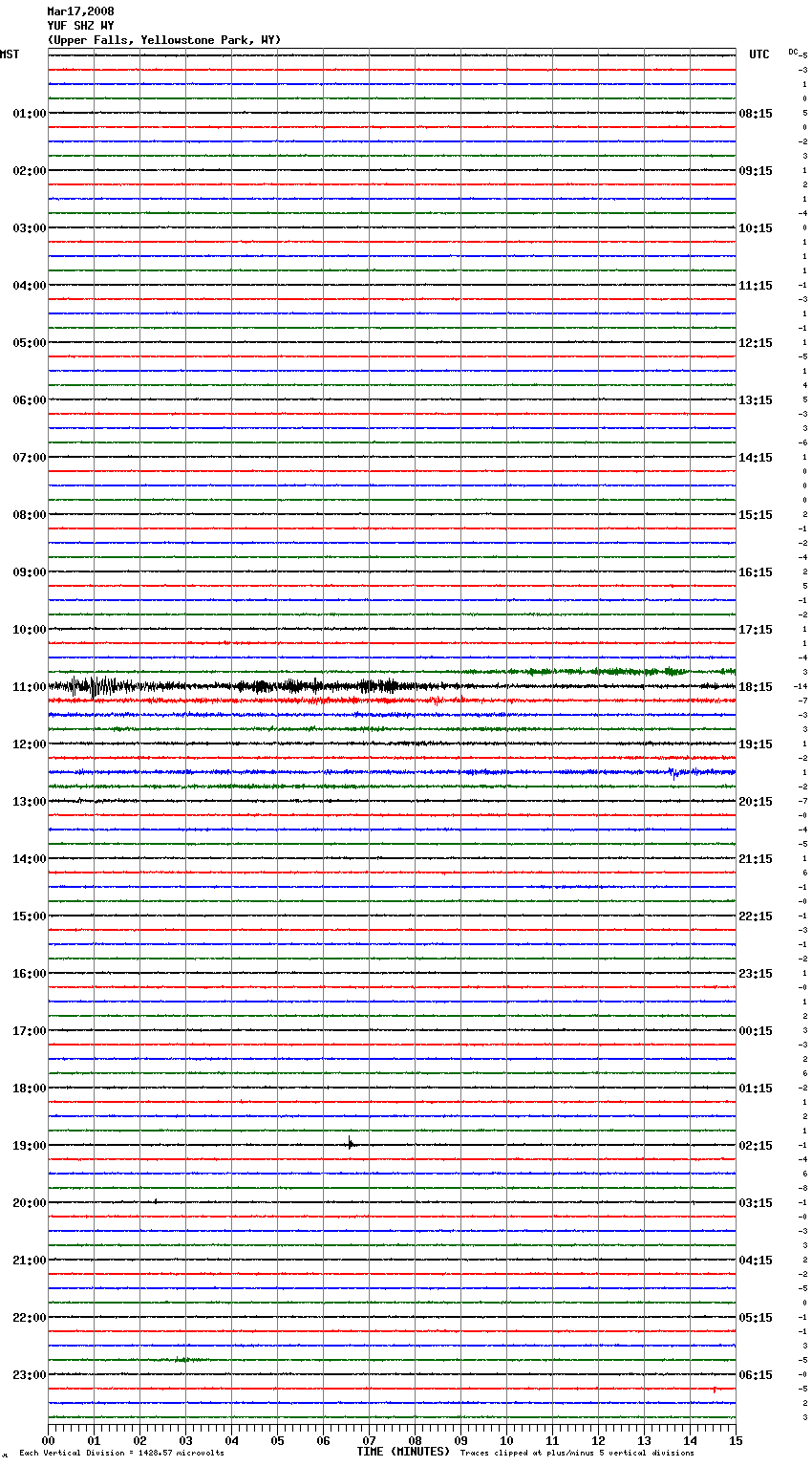Select the 17:00 MST hour label
Viewport: 812px width, 1466px height.
click(x=30, y=1031)
